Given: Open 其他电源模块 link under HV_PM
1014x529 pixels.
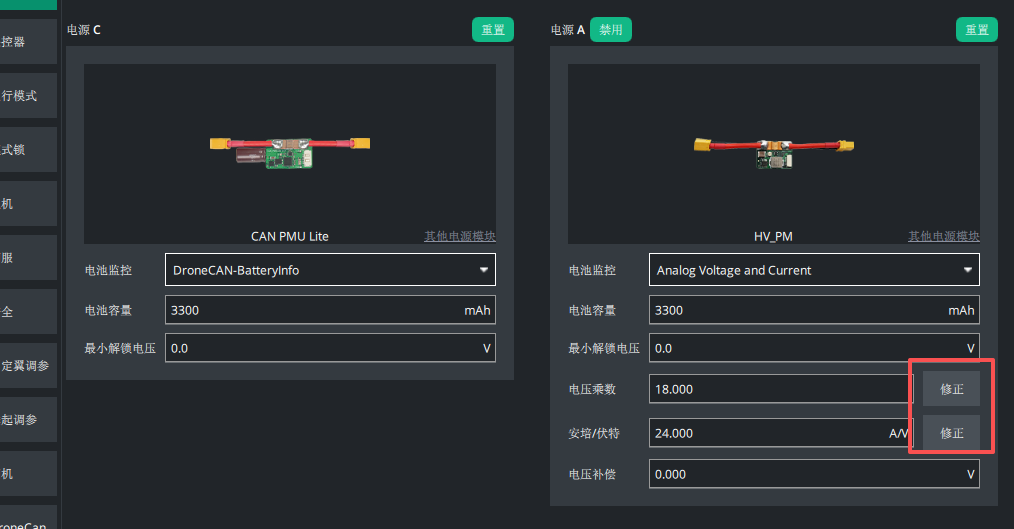Looking at the screenshot, I should pyautogui.click(x=944, y=236).
